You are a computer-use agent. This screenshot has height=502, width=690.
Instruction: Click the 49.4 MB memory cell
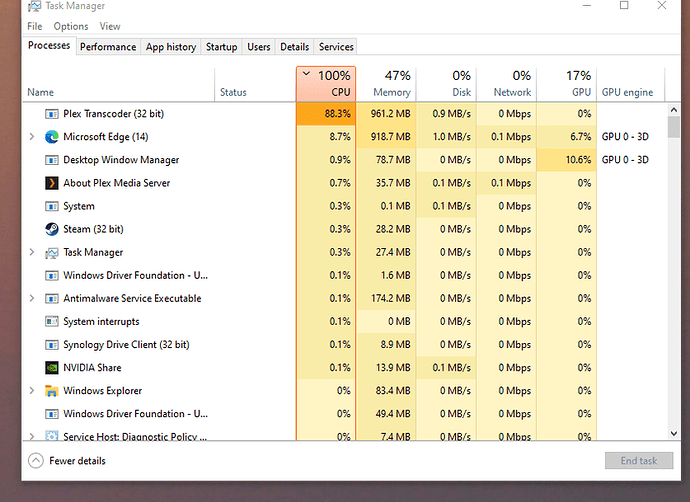(x=386, y=414)
